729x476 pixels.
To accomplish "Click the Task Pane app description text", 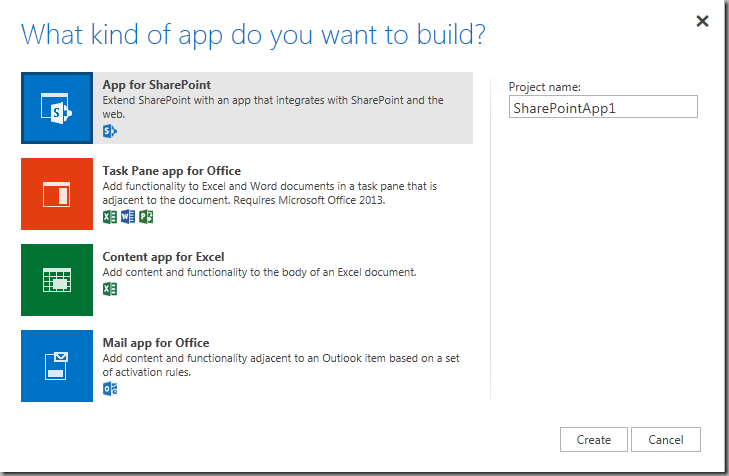I will pos(270,193).
